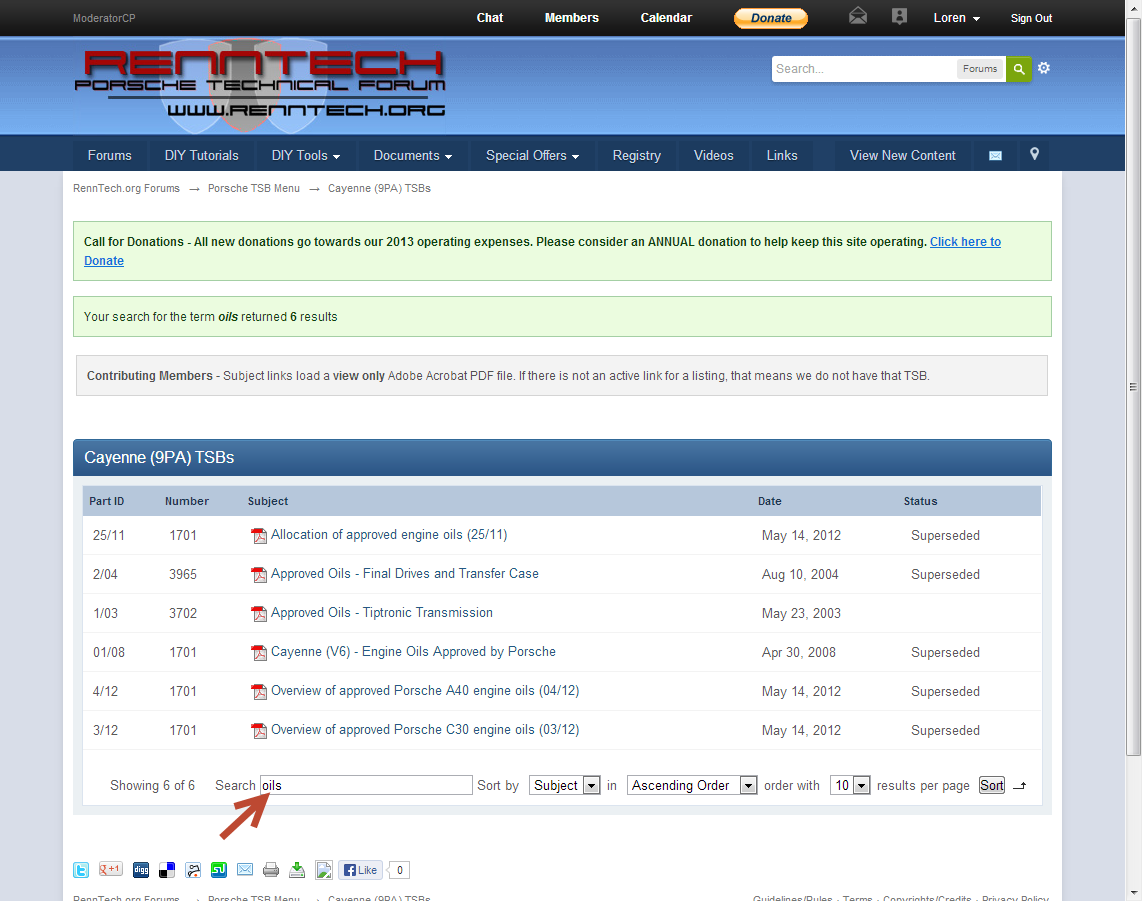Share page via Twitter icon
The image size is (1142, 901).
[81, 870]
